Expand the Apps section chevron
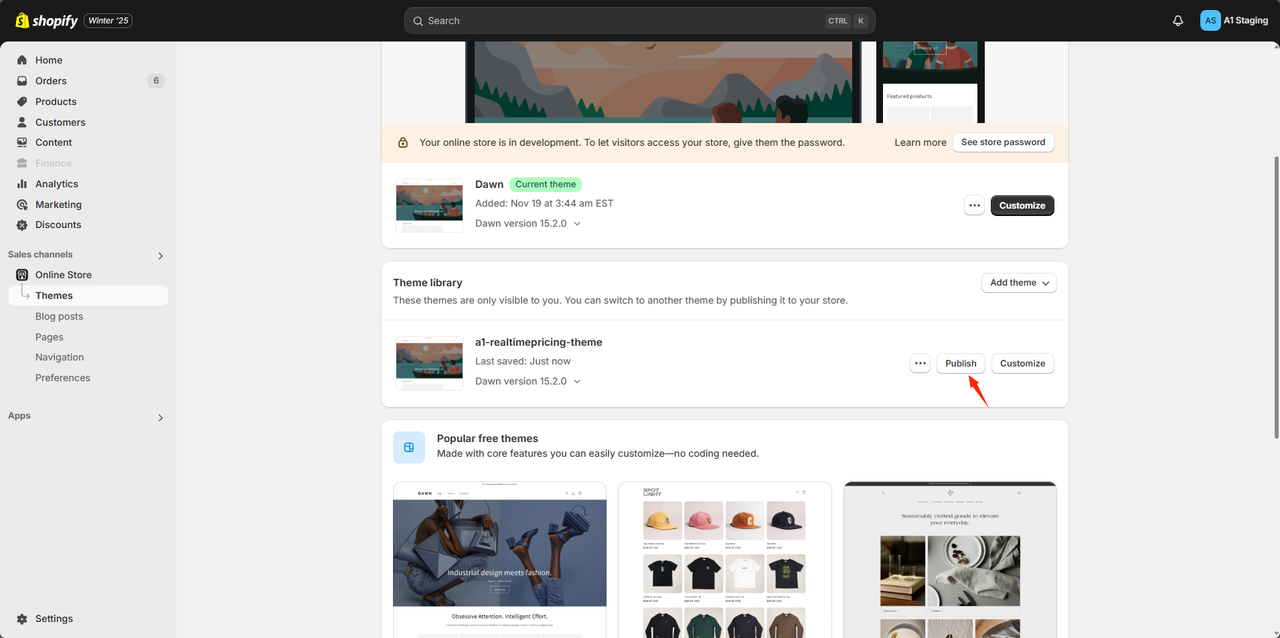The width and height of the screenshot is (1280, 638). pyautogui.click(x=161, y=418)
